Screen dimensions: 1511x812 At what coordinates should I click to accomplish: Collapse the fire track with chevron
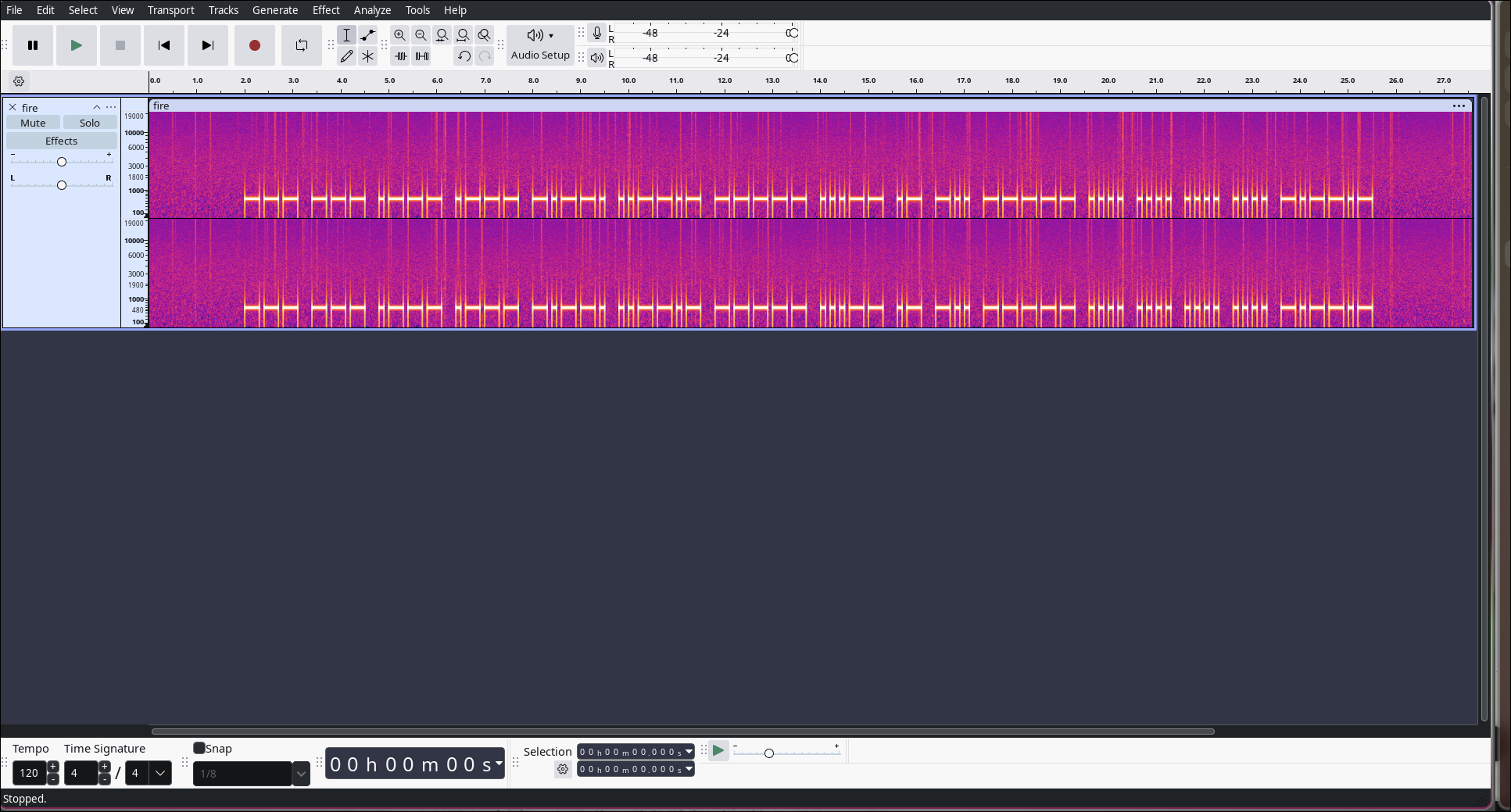(x=97, y=107)
